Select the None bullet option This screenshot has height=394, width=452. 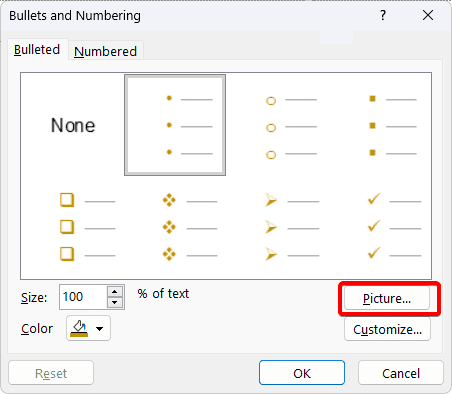[x=73, y=125]
